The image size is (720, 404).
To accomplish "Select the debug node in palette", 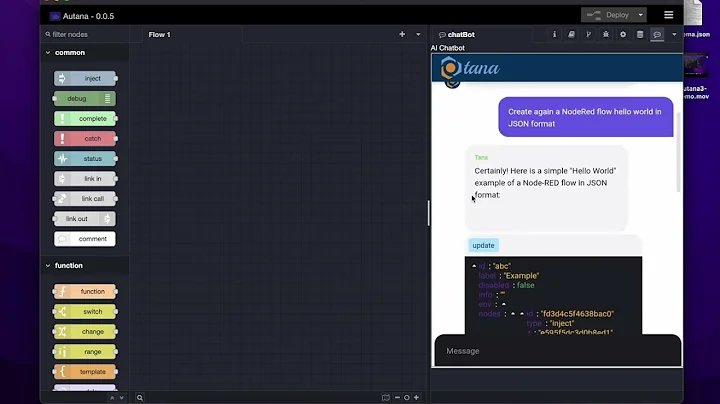I will coord(85,98).
